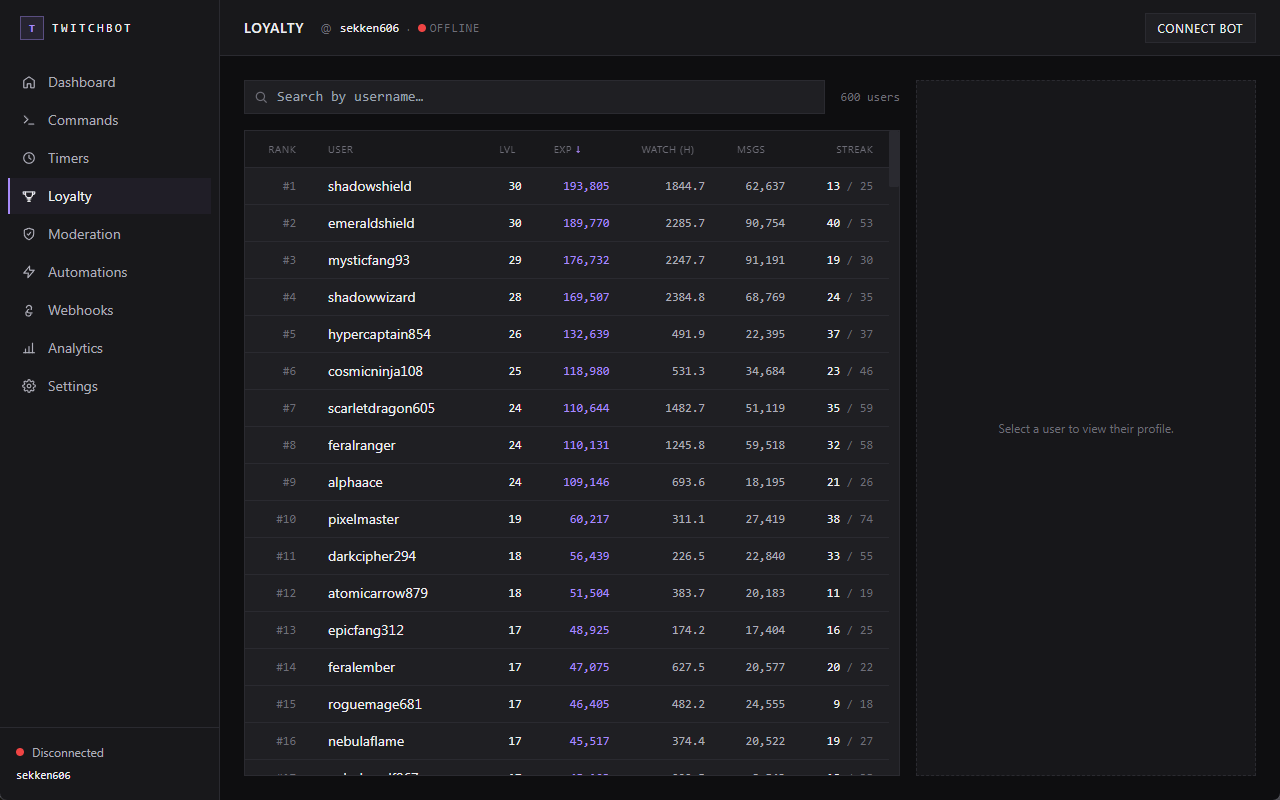Sort by the MSGS column header
Viewport: 1280px width, 800px height.
tap(750, 149)
